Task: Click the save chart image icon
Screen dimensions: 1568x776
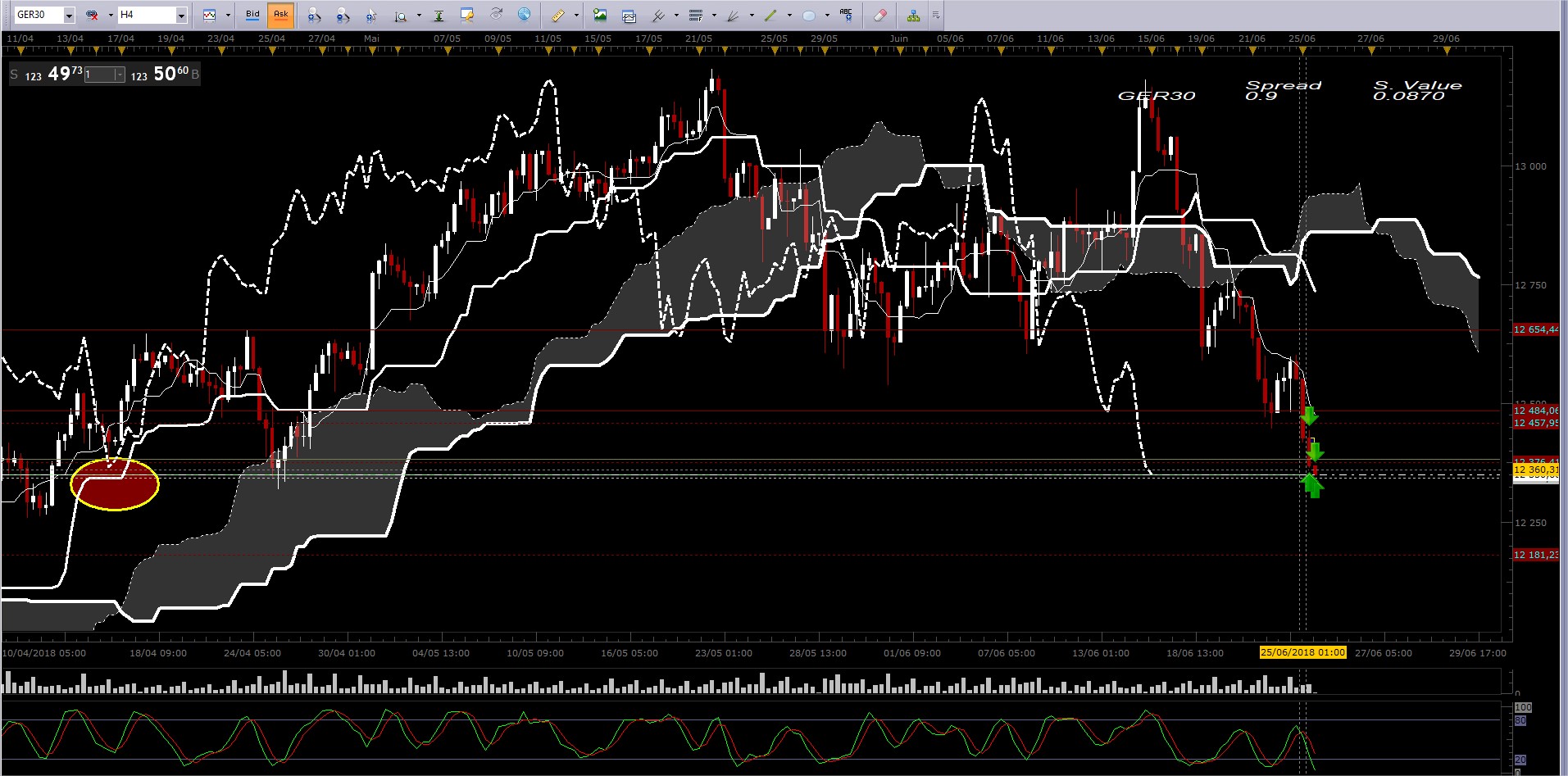Action: point(600,15)
